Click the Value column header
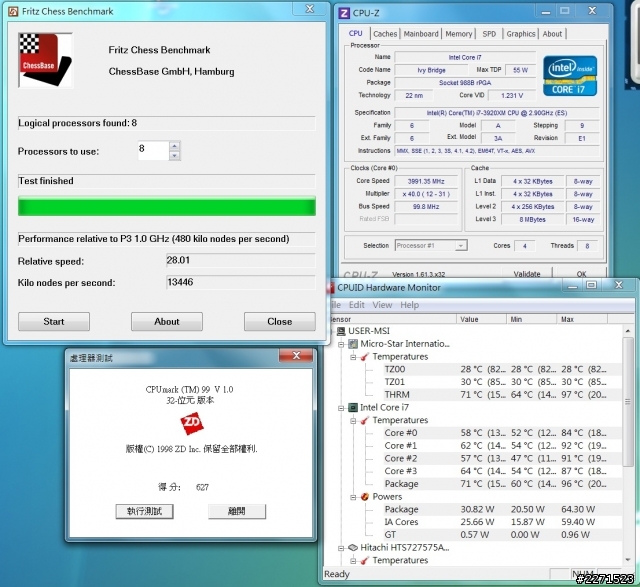The height and width of the screenshot is (587, 640). 481,319
